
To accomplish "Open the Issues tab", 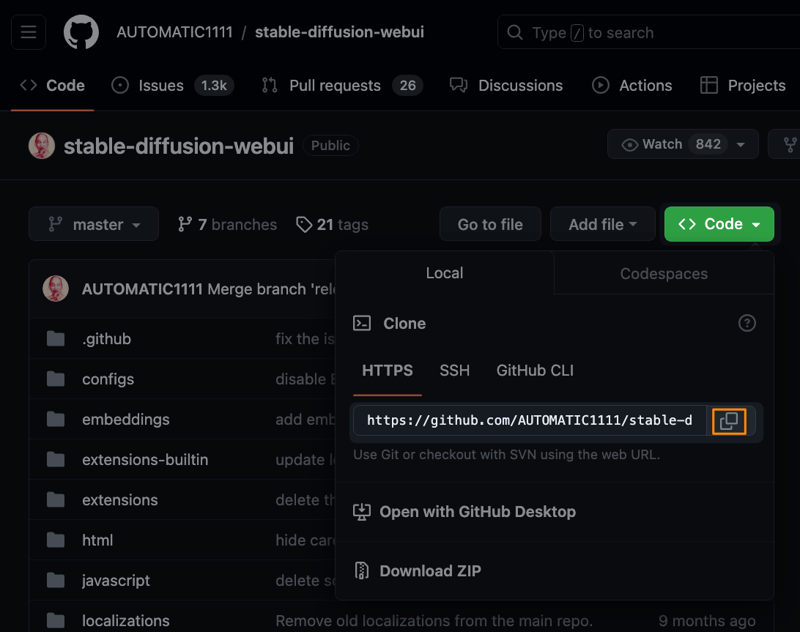I will (x=172, y=85).
